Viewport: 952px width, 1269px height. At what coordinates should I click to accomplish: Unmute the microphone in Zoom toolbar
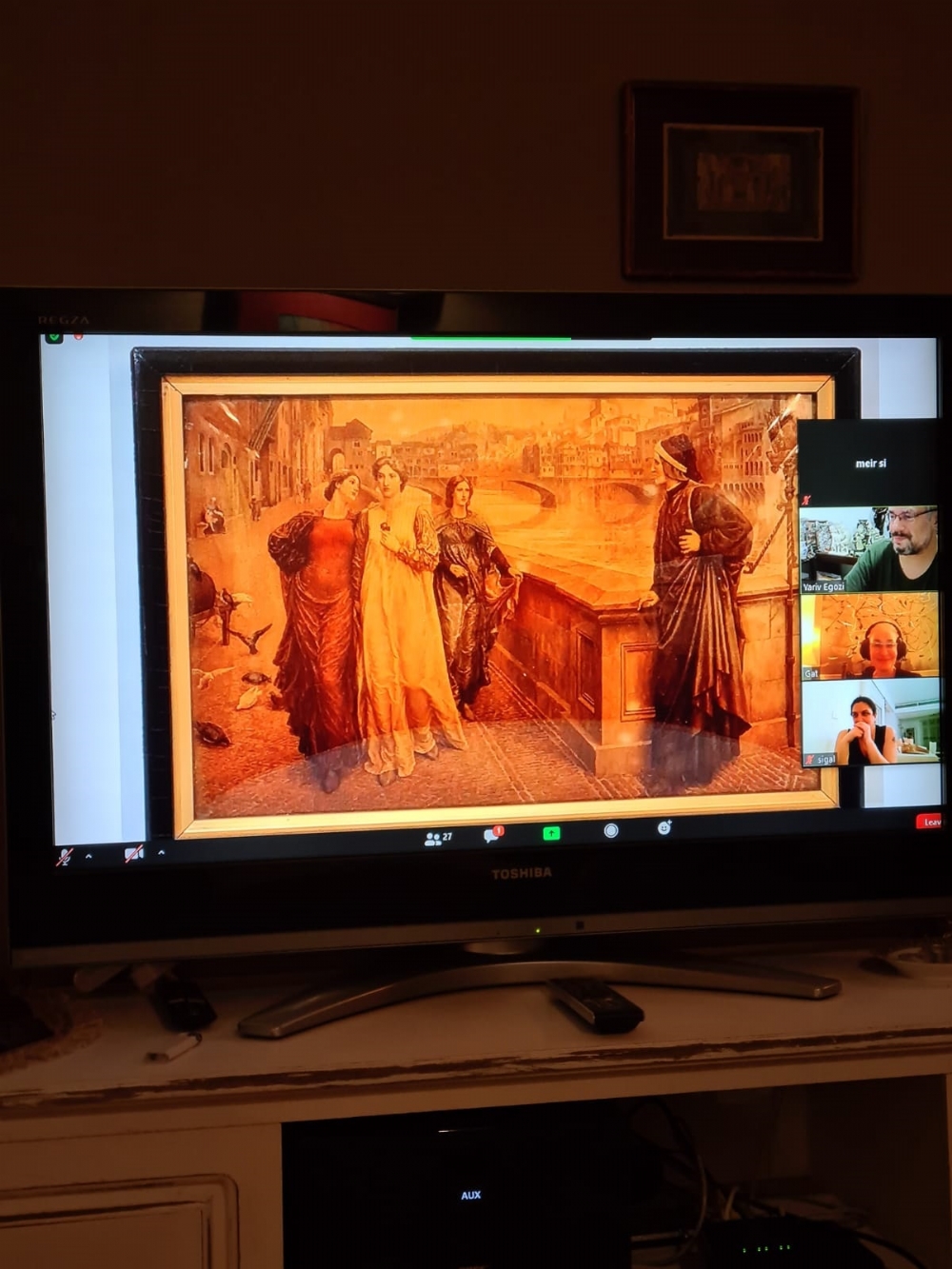click(x=64, y=857)
